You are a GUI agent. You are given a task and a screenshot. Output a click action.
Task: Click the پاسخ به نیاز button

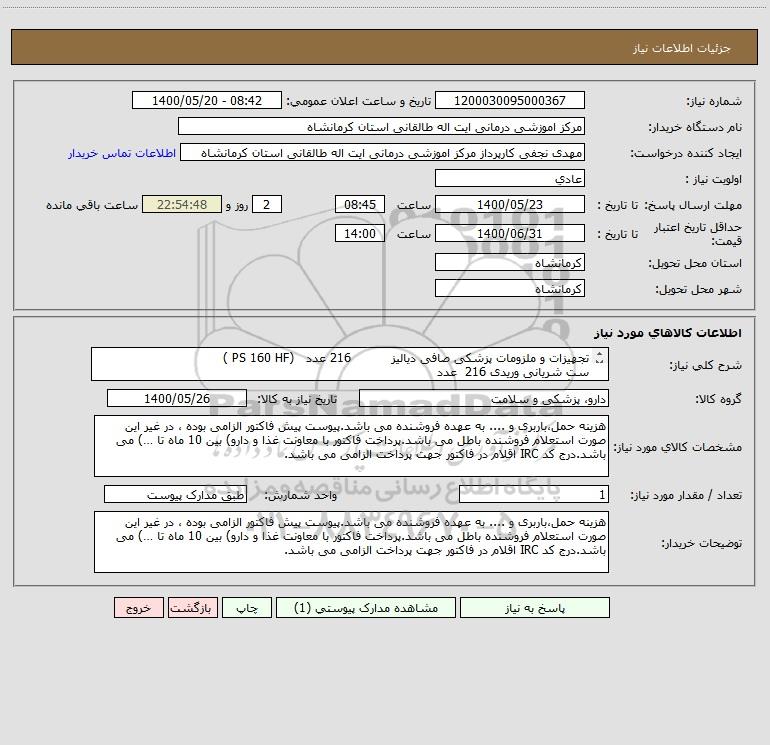coord(535,607)
